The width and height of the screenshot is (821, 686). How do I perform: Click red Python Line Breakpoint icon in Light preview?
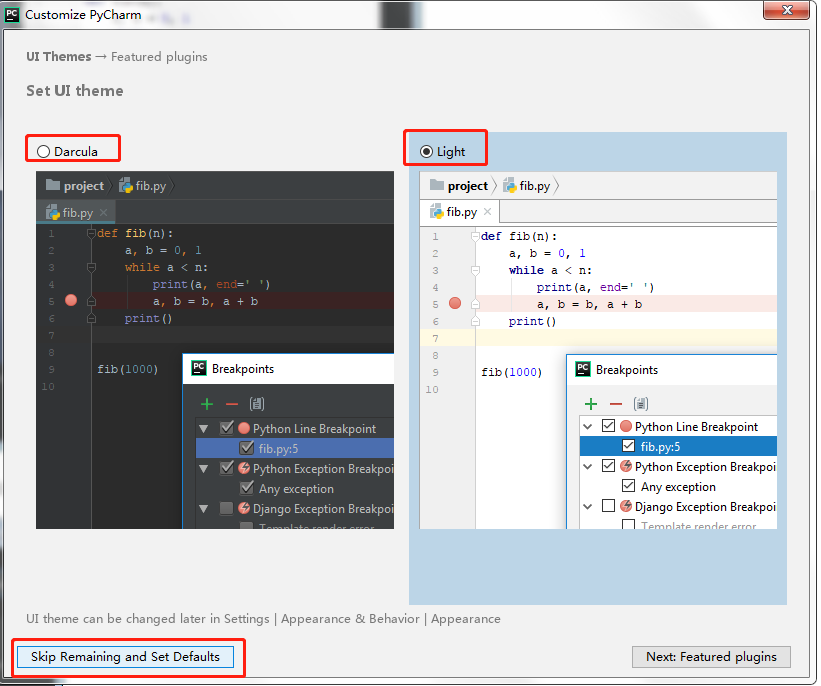626,426
